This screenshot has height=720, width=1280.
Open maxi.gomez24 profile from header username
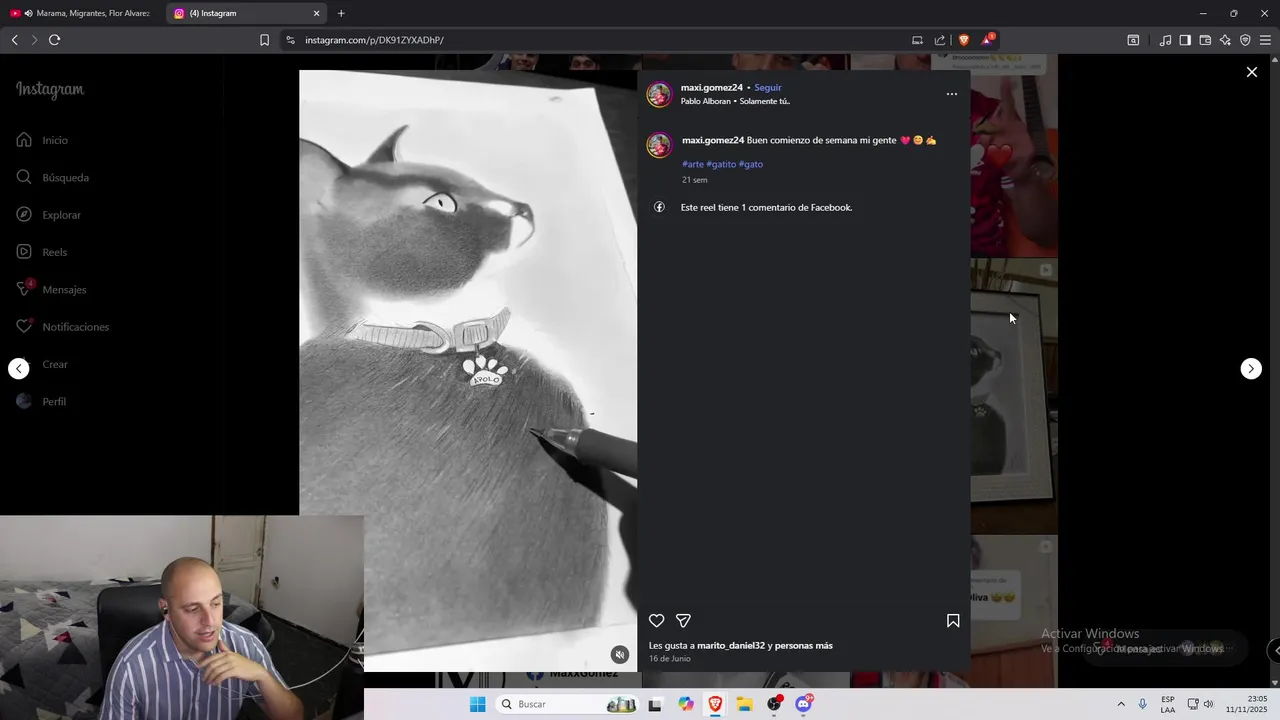coord(712,88)
